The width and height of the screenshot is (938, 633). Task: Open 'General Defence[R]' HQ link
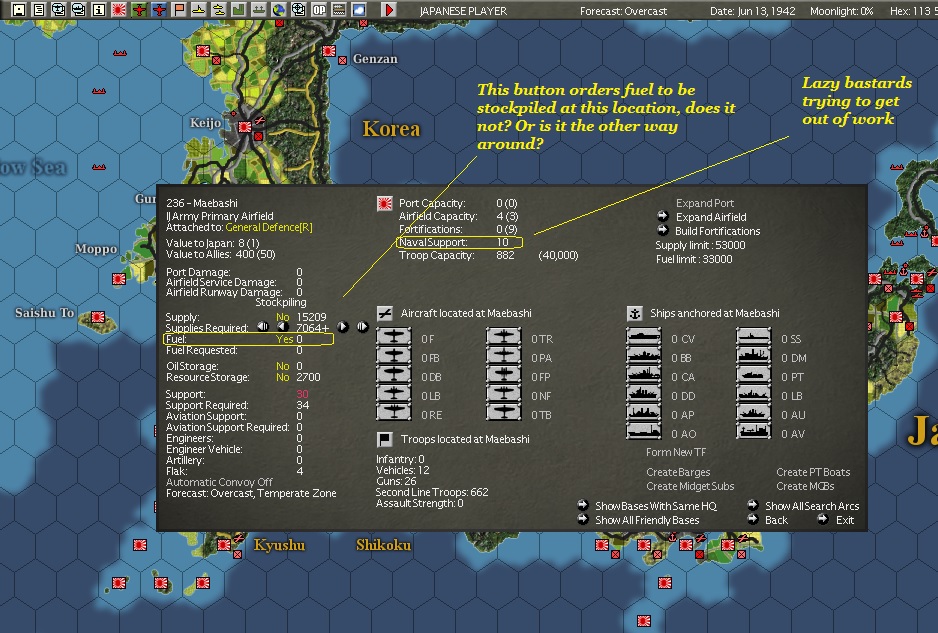(269, 227)
